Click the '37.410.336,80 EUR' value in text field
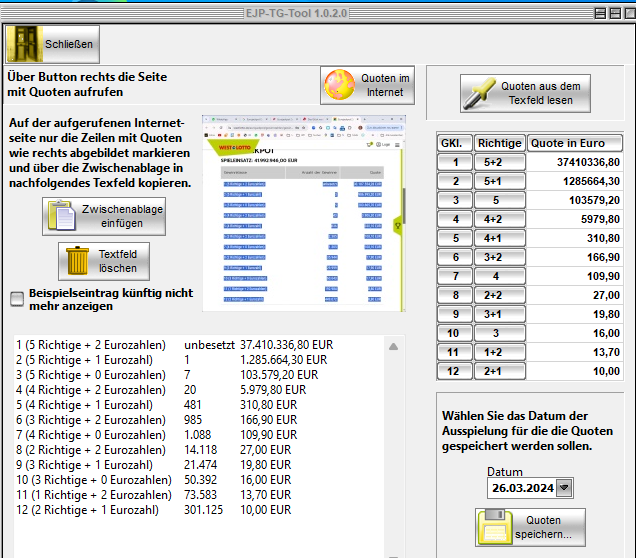Screen dimensions: 636x558 tap(286, 345)
